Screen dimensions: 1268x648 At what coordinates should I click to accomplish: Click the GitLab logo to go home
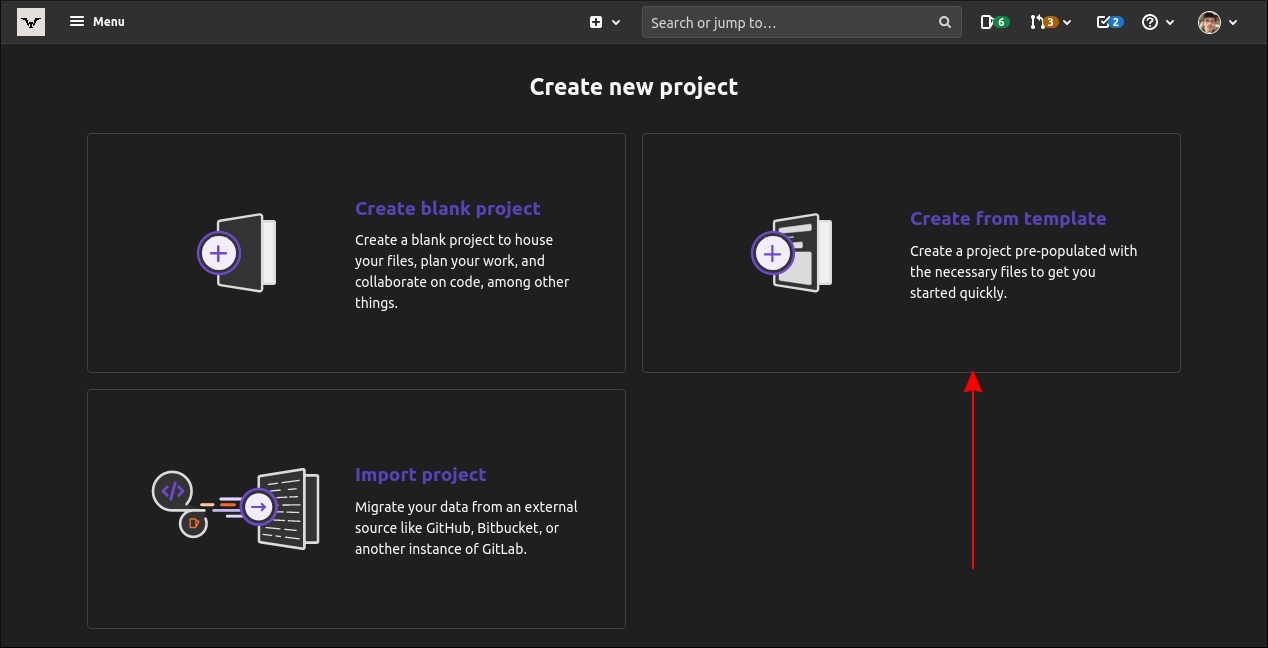[30, 21]
